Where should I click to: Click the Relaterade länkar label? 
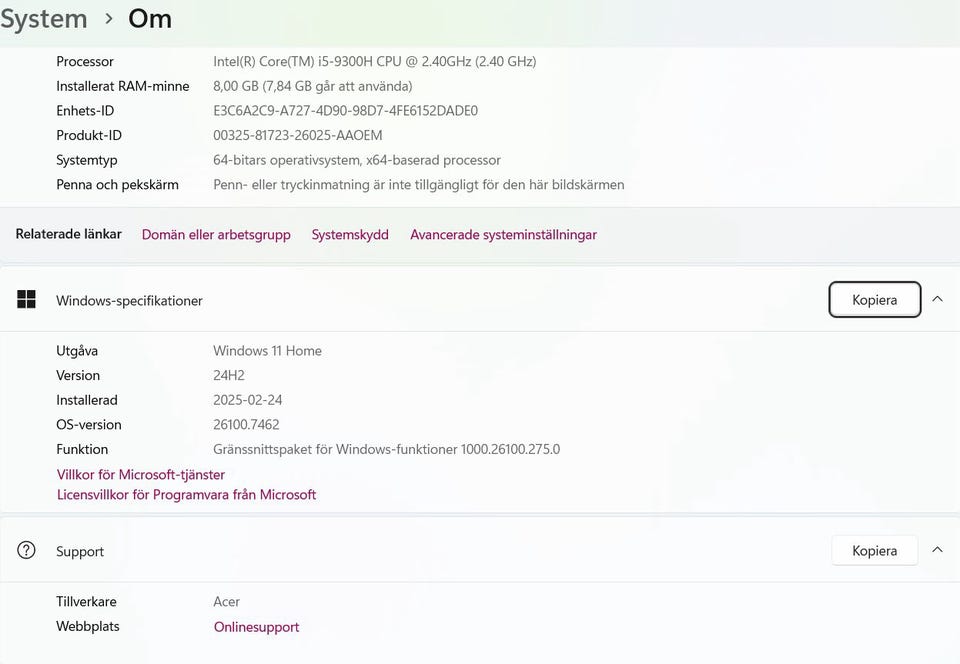tap(69, 234)
